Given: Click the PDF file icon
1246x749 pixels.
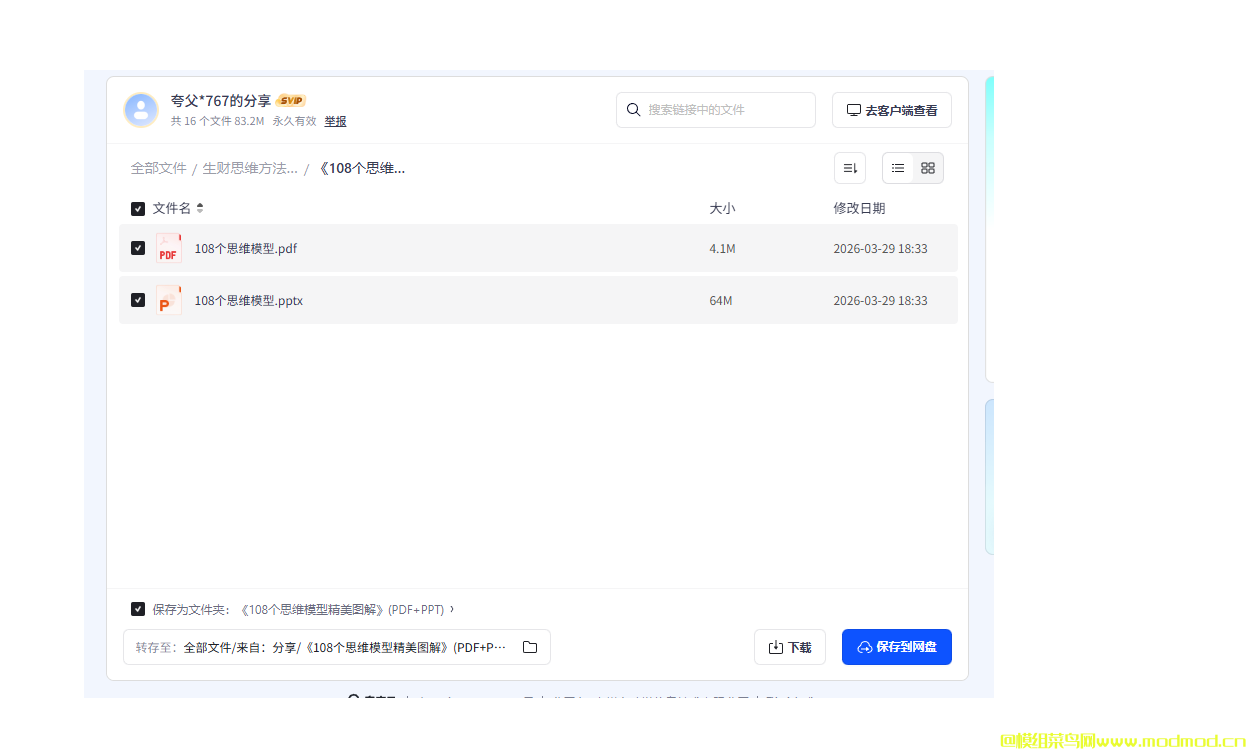Looking at the screenshot, I should [x=168, y=249].
